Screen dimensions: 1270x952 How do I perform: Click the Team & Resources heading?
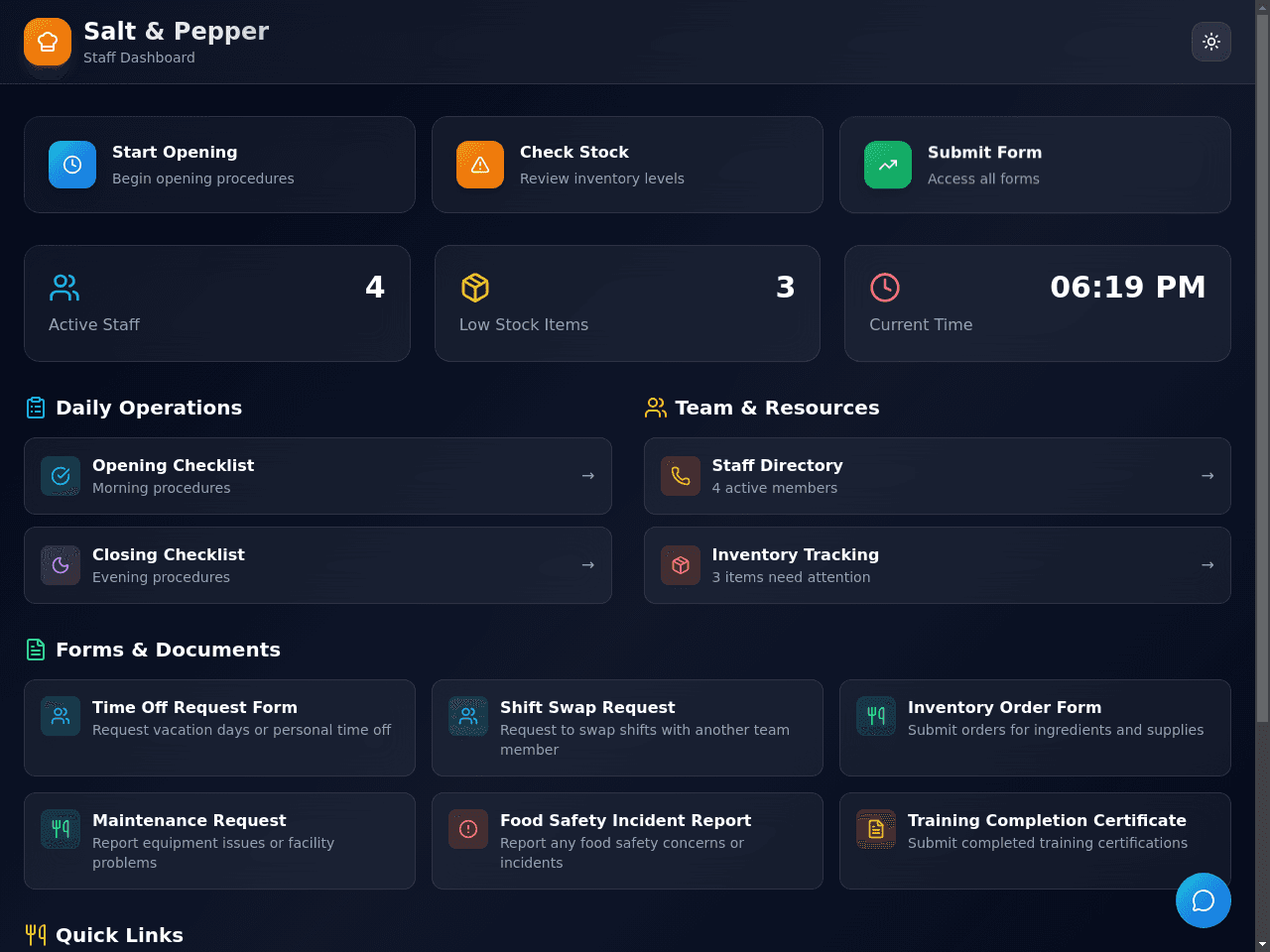click(x=777, y=408)
